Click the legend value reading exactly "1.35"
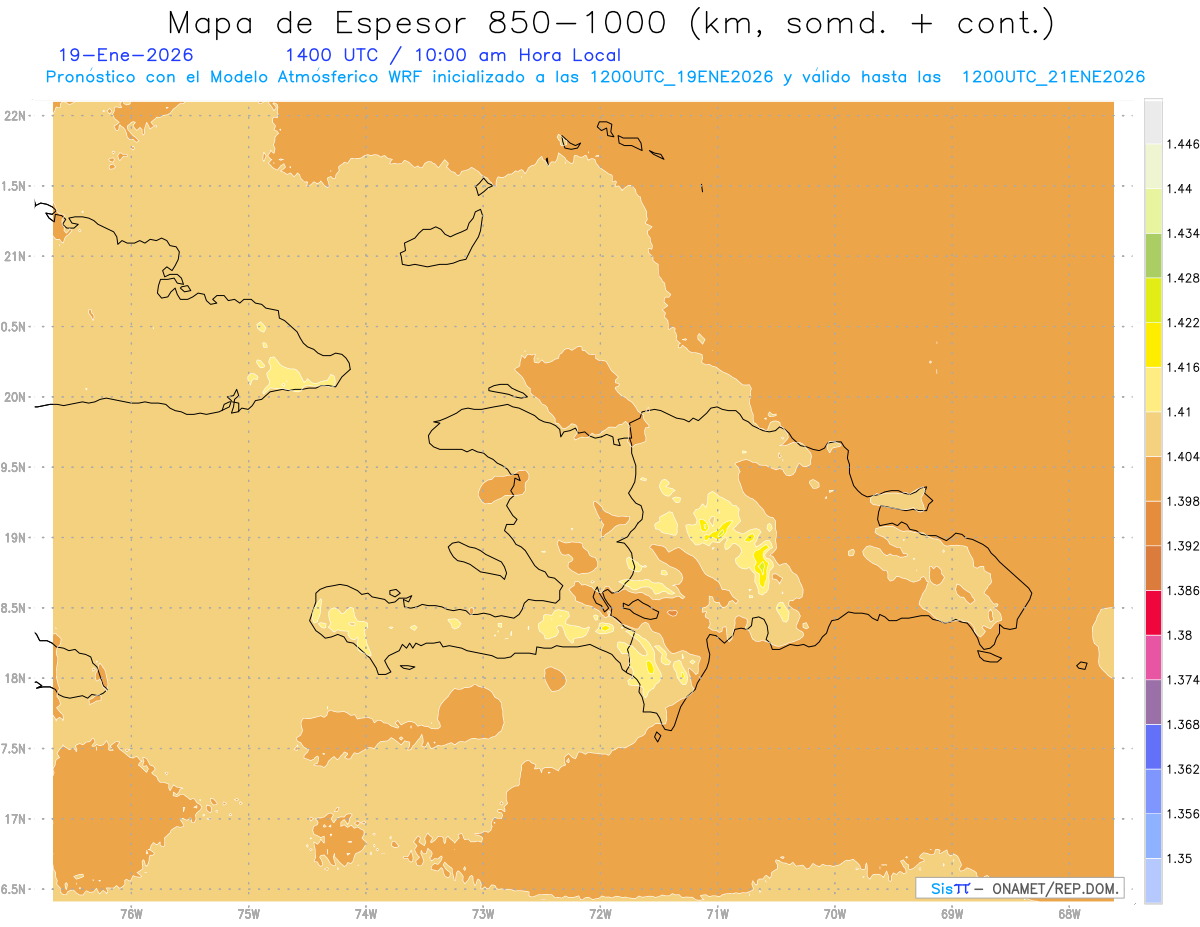Viewport: 1200px width, 927px height. point(1179,858)
